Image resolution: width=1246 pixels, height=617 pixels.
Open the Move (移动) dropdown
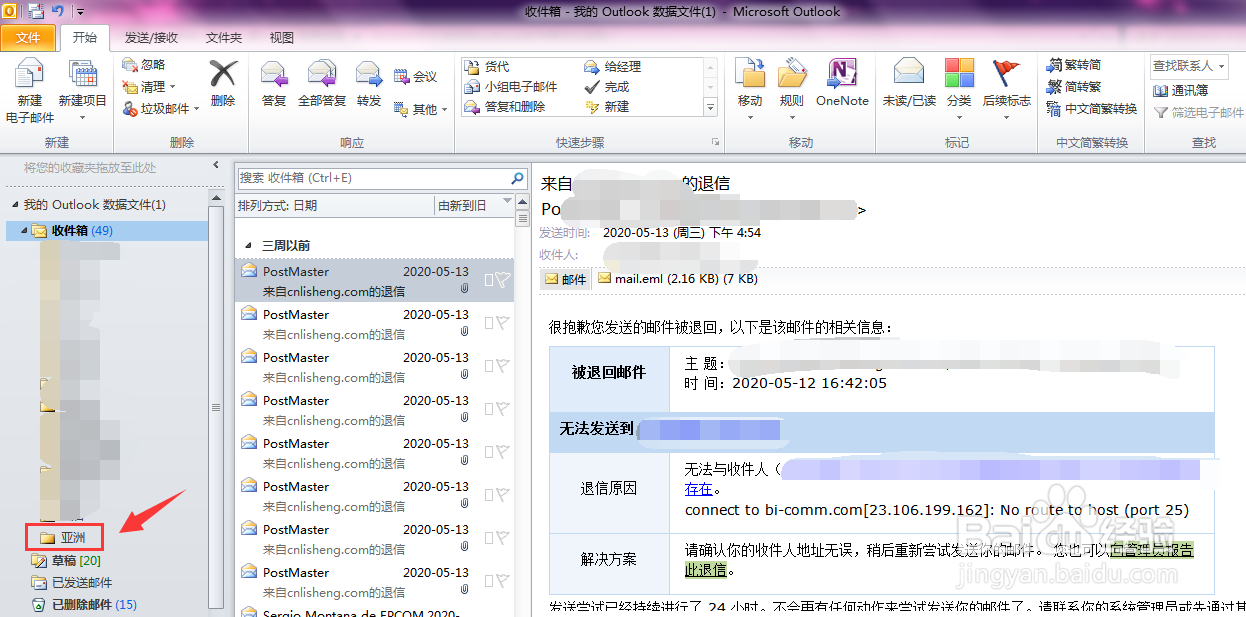pos(750,89)
